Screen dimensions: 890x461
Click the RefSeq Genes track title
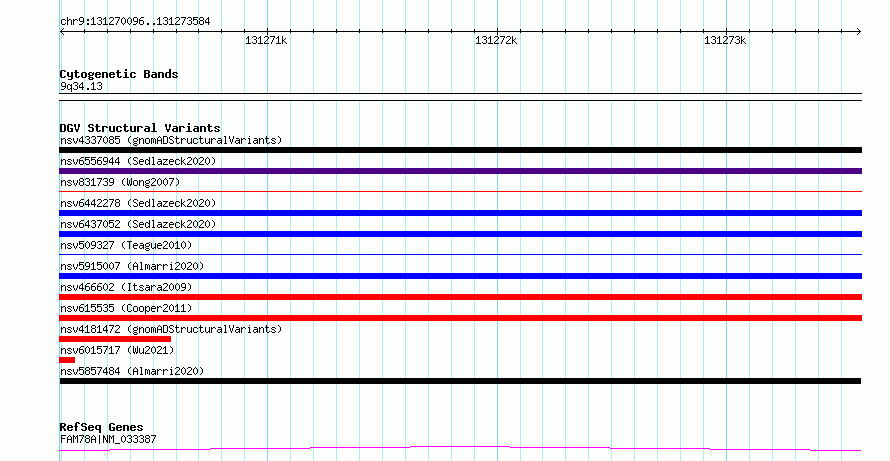click(x=101, y=428)
